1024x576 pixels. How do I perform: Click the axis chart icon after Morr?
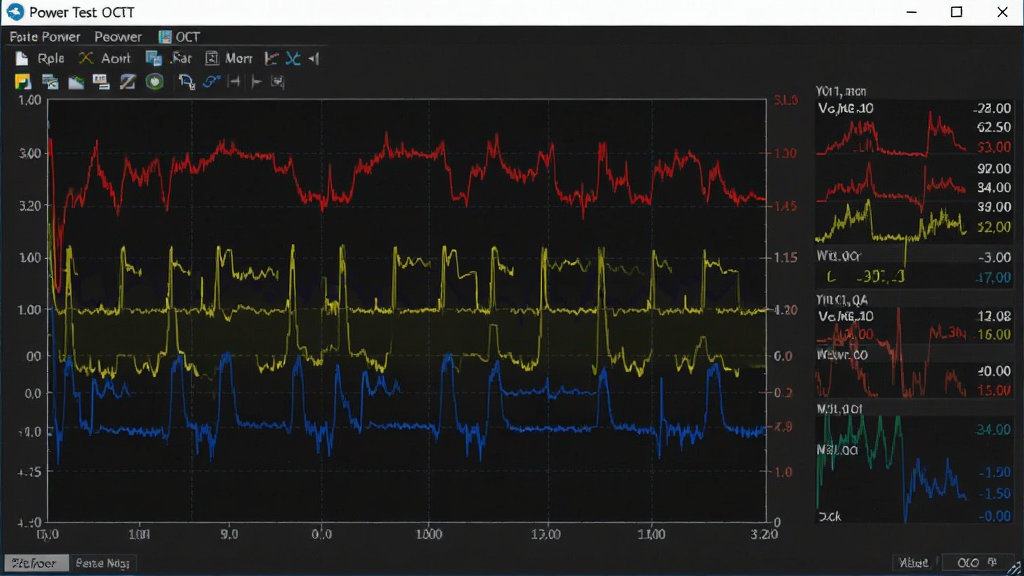click(x=271, y=59)
